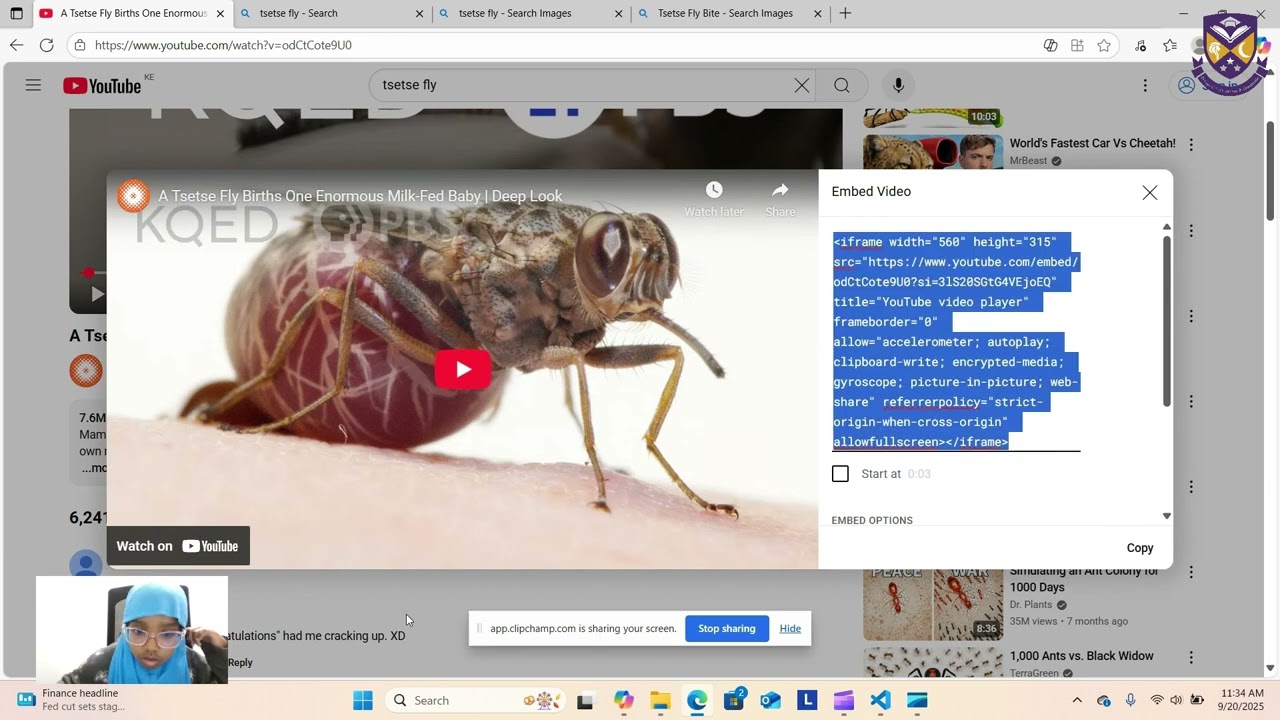Open Microsoft Store from the taskbar

pyautogui.click(x=734, y=700)
